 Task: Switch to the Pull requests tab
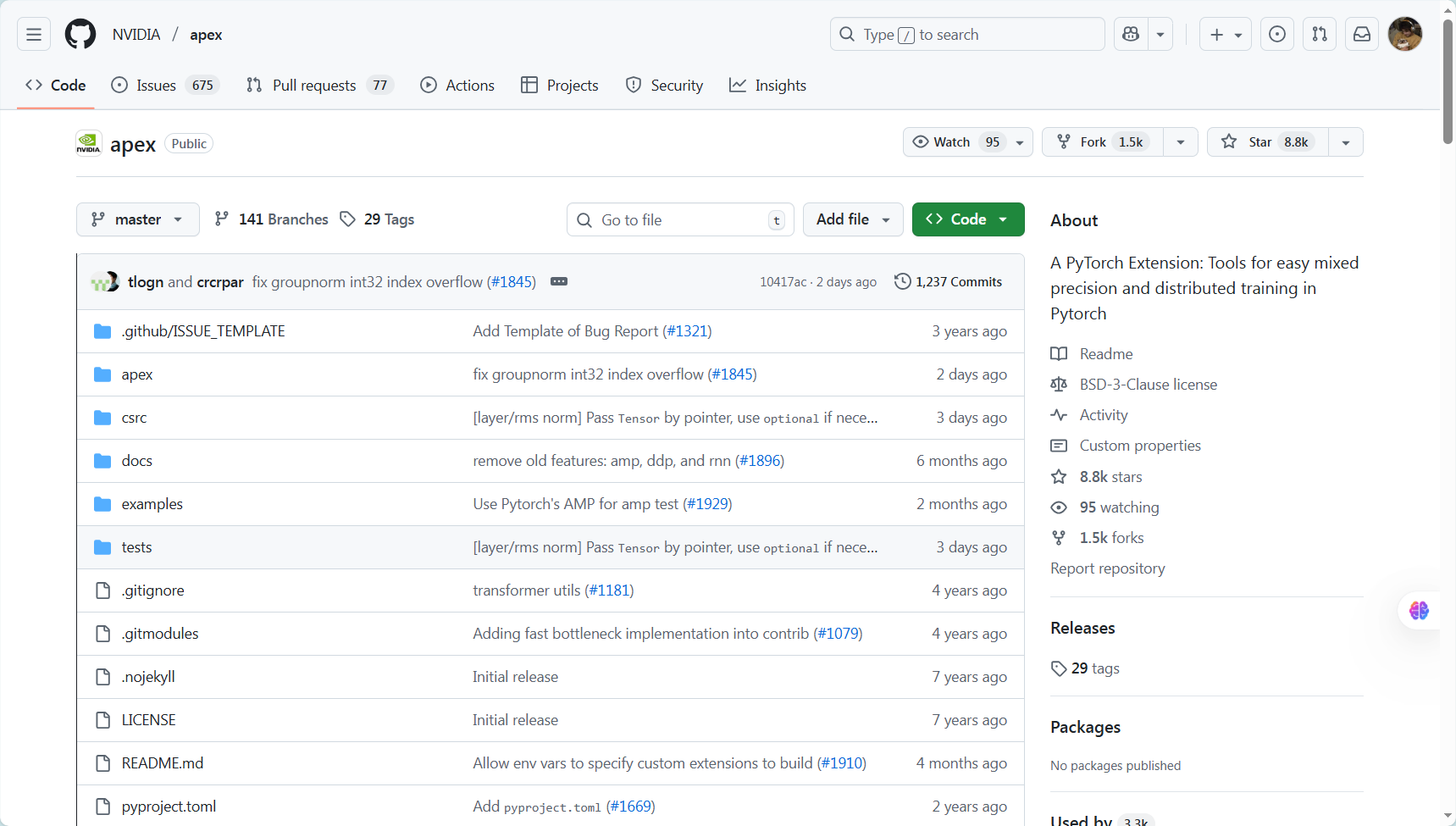pos(320,86)
